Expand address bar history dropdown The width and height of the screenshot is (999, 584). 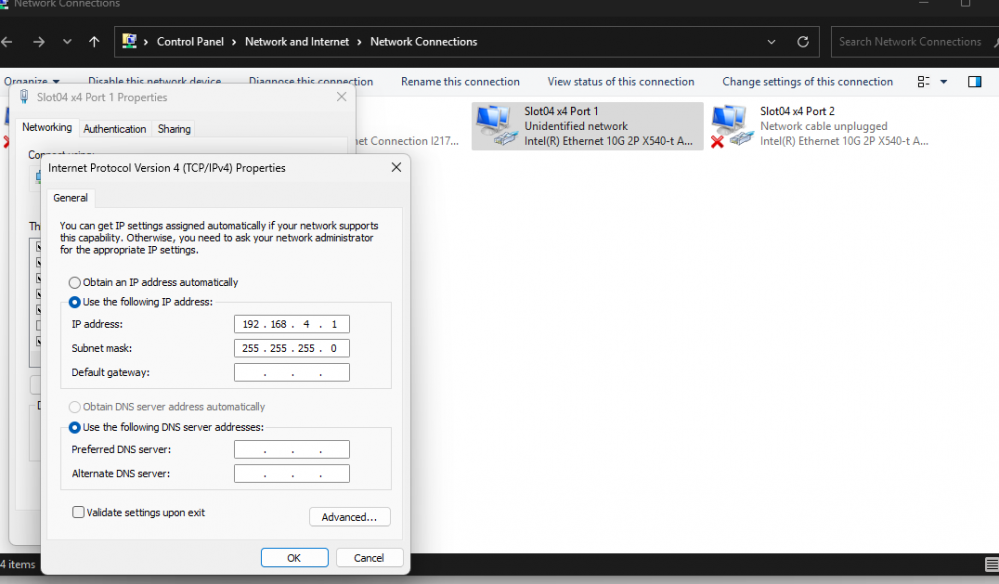pyautogui.click(x=771, y=42)
